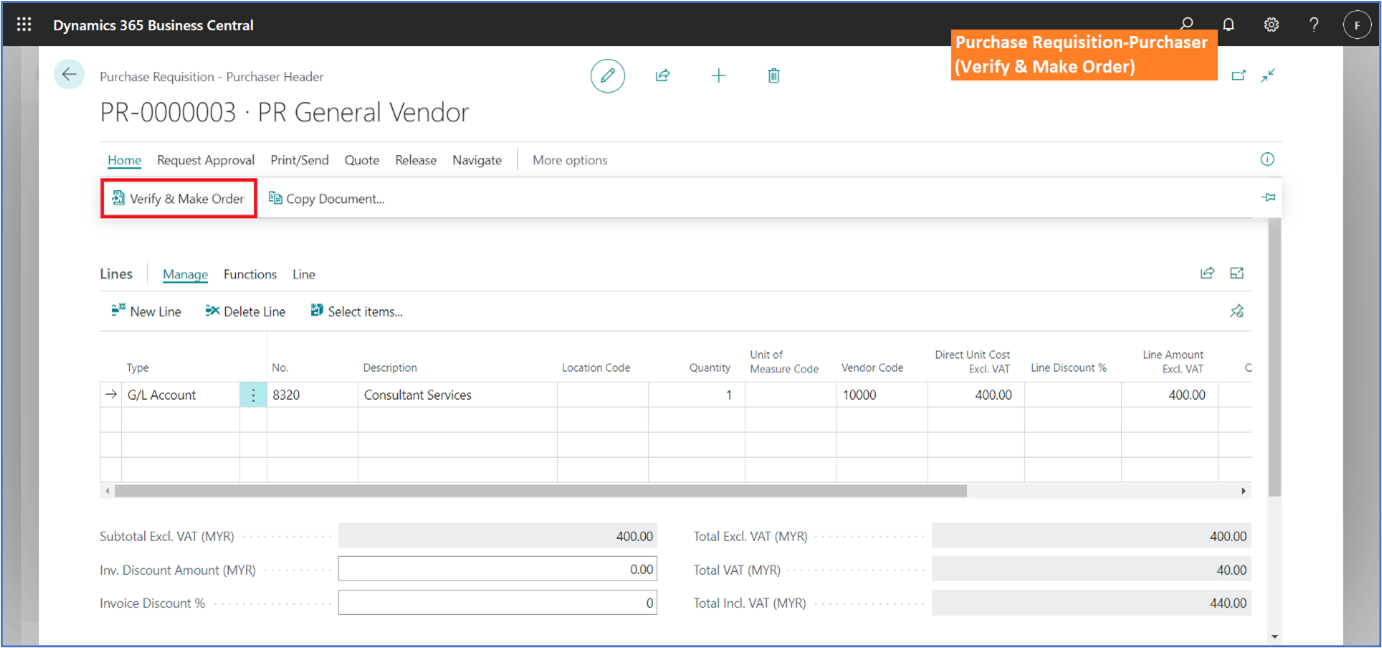The width and height of the screenshot is (1382, 648).
Task: Open the search magnifier in the top bar
Action: tap(1186, 25)
